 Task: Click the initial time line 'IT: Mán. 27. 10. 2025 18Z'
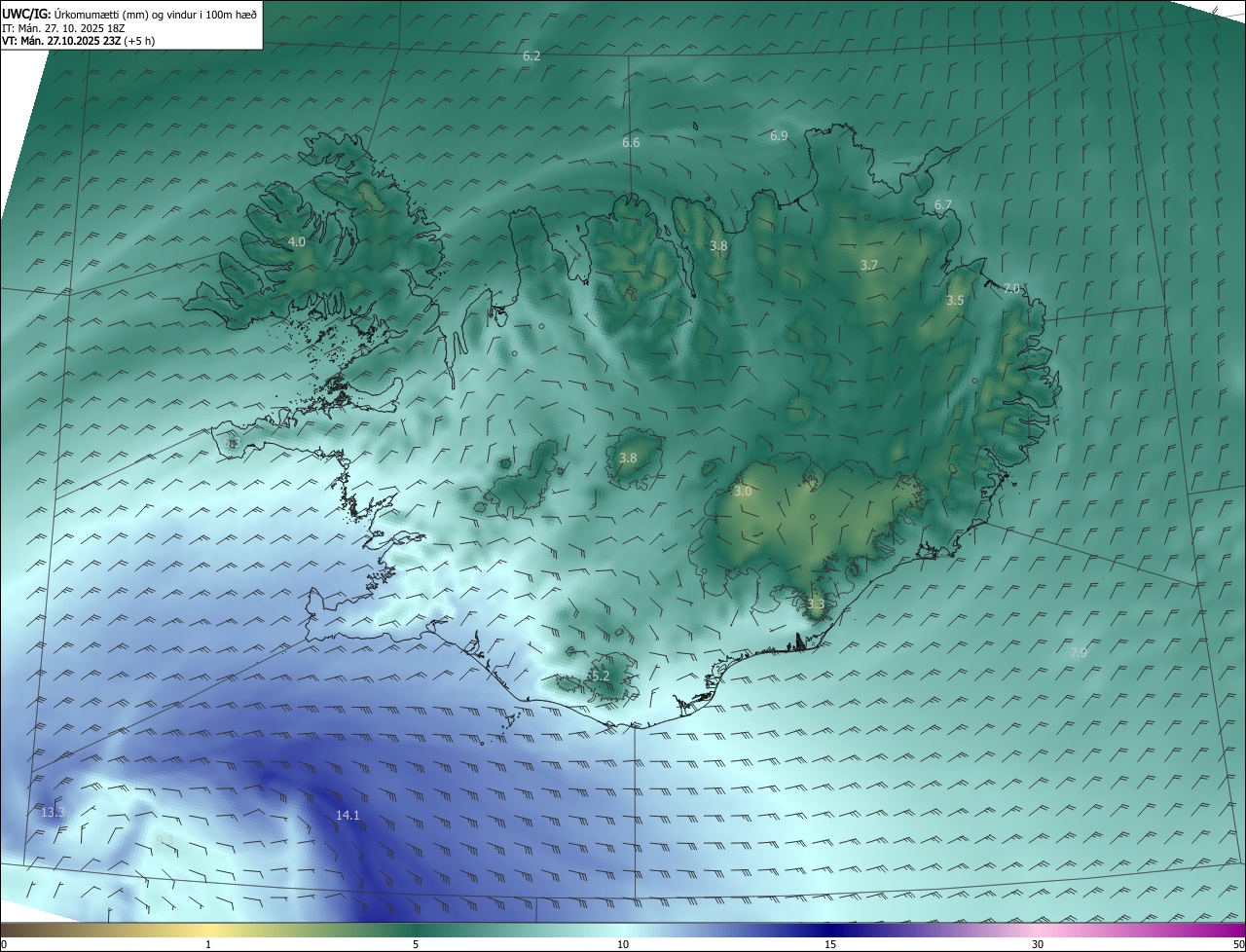click(61, 27)
